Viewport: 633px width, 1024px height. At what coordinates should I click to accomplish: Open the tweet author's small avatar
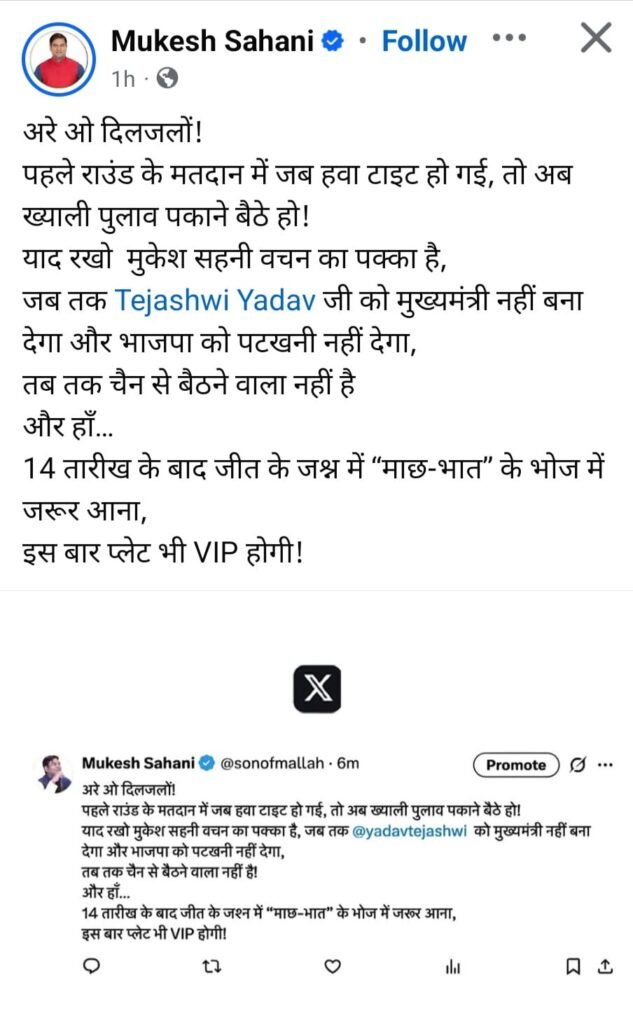click(x=56, y=774)
